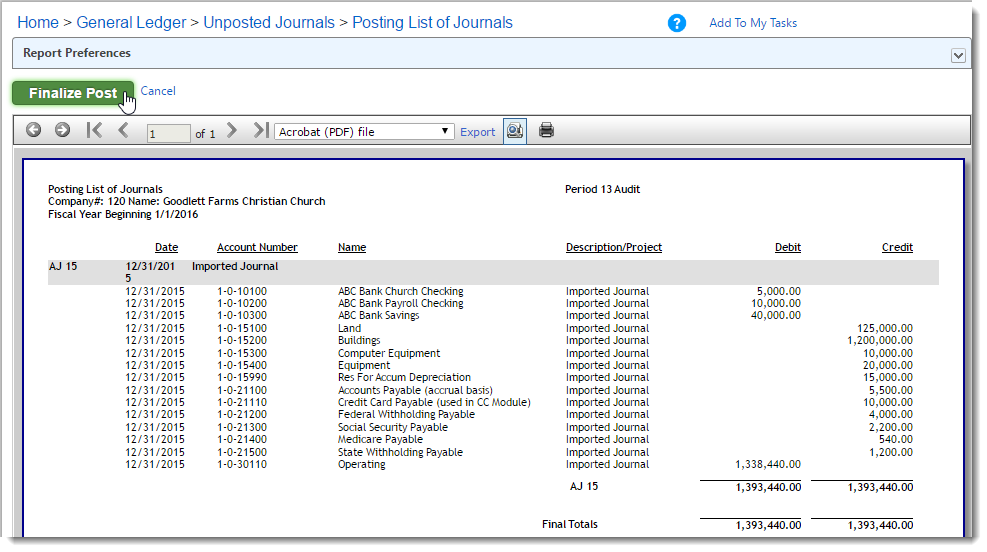Jump to the first report page

pos(94,130)
